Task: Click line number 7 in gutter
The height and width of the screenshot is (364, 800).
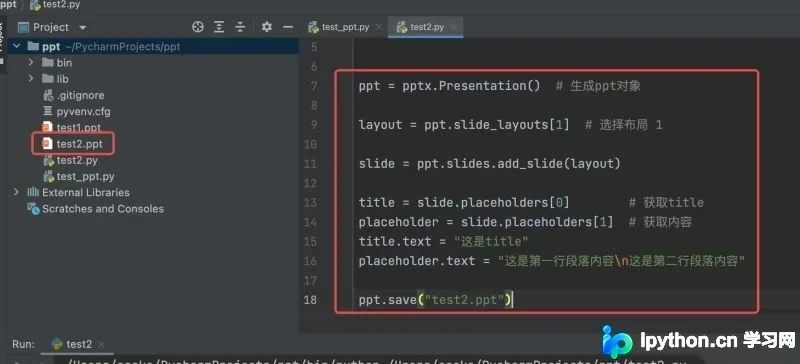Action: pyautogui.click(x=314, y=86)
